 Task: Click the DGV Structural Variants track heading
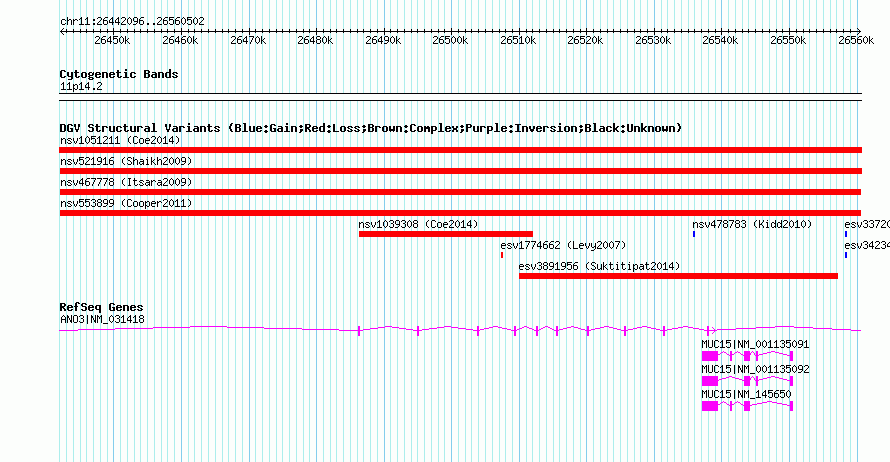pyautogui.click(x=371, y=128)
